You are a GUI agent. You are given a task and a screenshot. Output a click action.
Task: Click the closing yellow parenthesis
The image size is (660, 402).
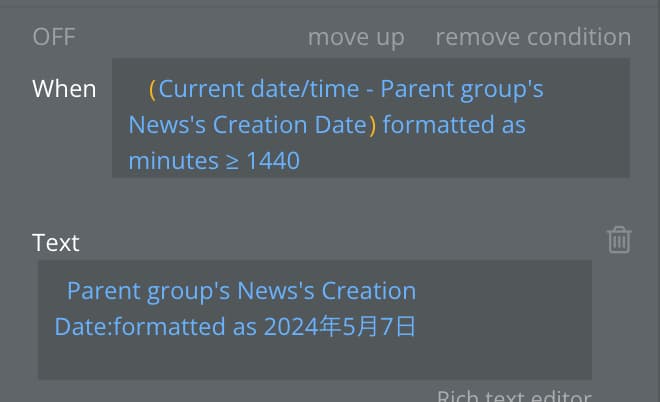pos(372,126)
